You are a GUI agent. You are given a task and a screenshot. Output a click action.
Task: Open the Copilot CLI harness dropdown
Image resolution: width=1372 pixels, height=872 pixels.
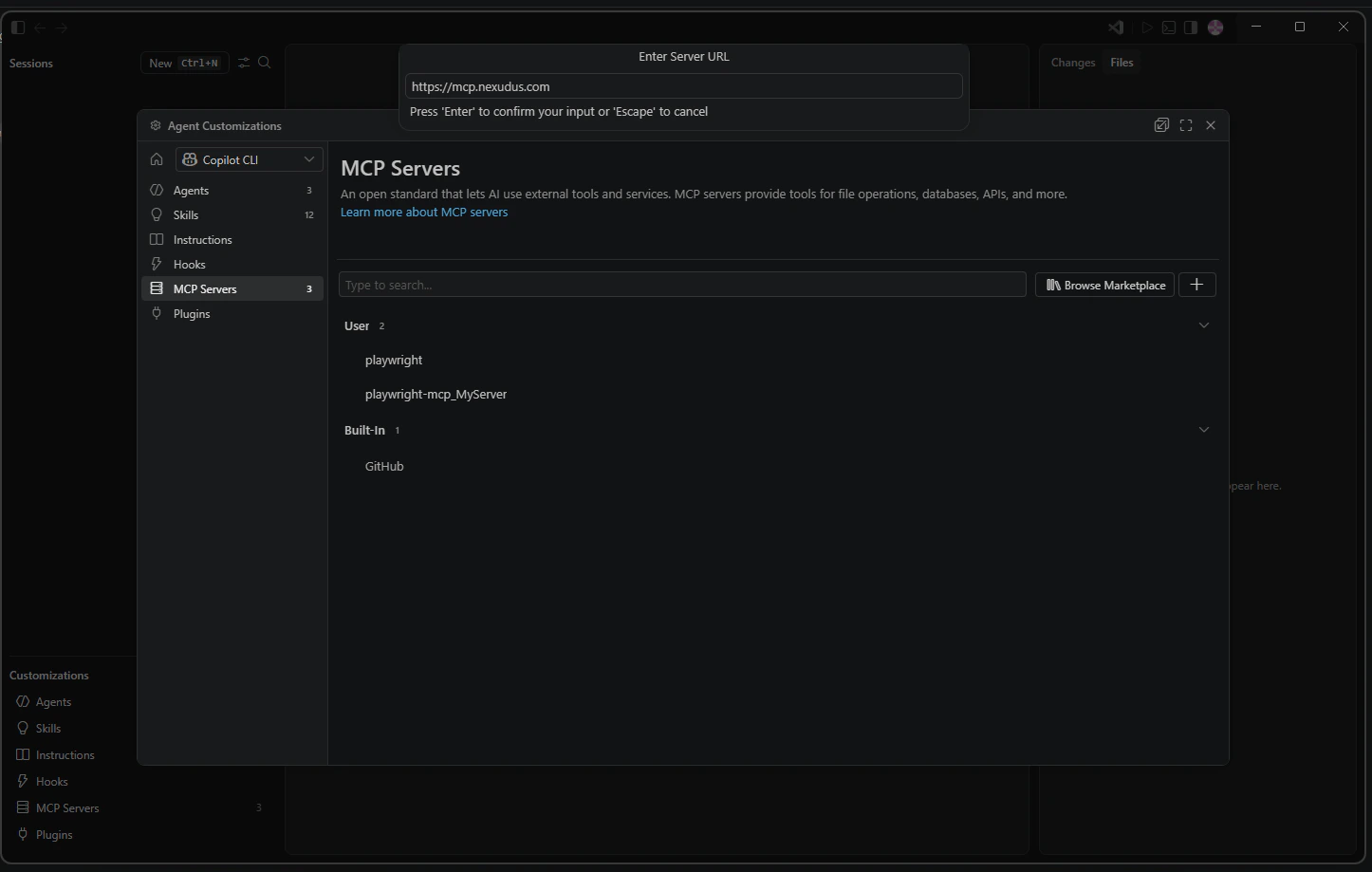pos(250,159)
